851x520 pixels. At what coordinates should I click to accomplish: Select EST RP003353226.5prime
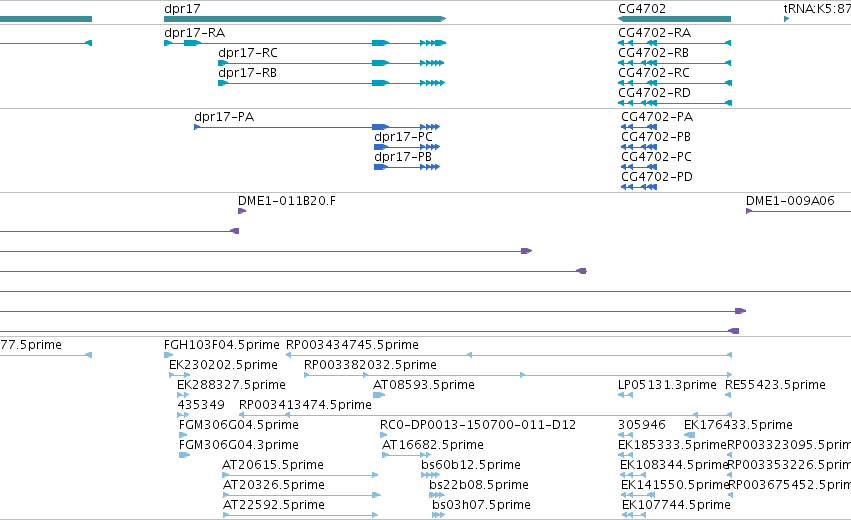pos(730,475)
